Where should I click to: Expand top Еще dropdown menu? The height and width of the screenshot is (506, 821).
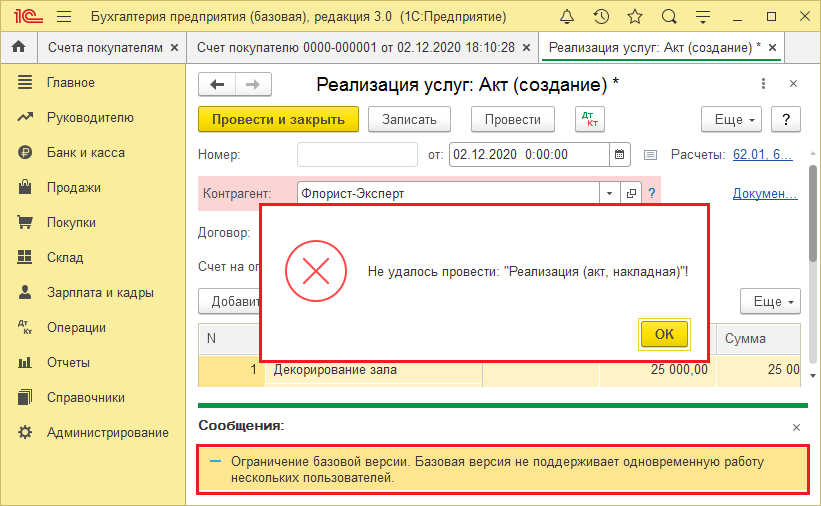pos(731,119)
